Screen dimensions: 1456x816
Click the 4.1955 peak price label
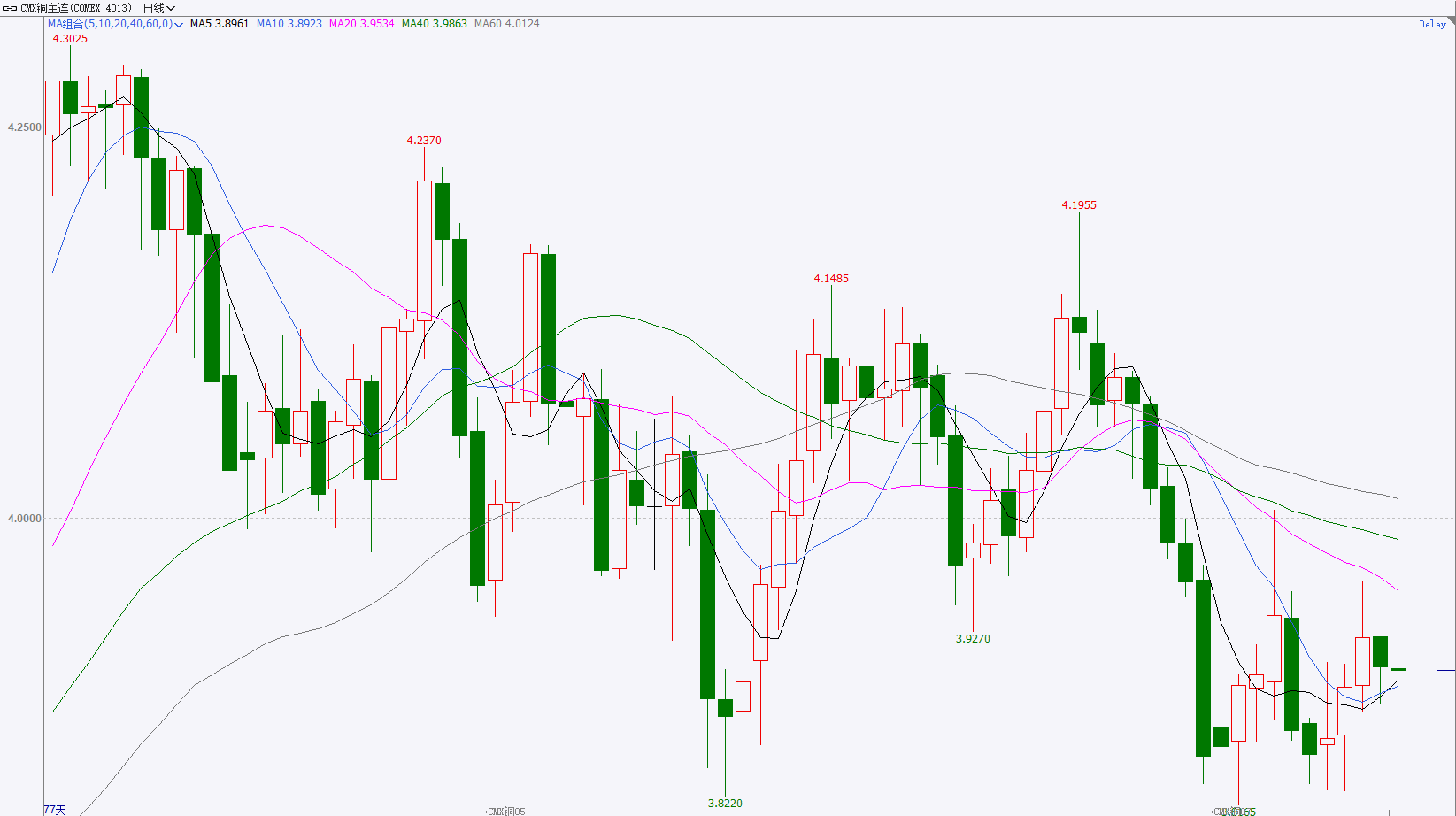pos(1079,205)
